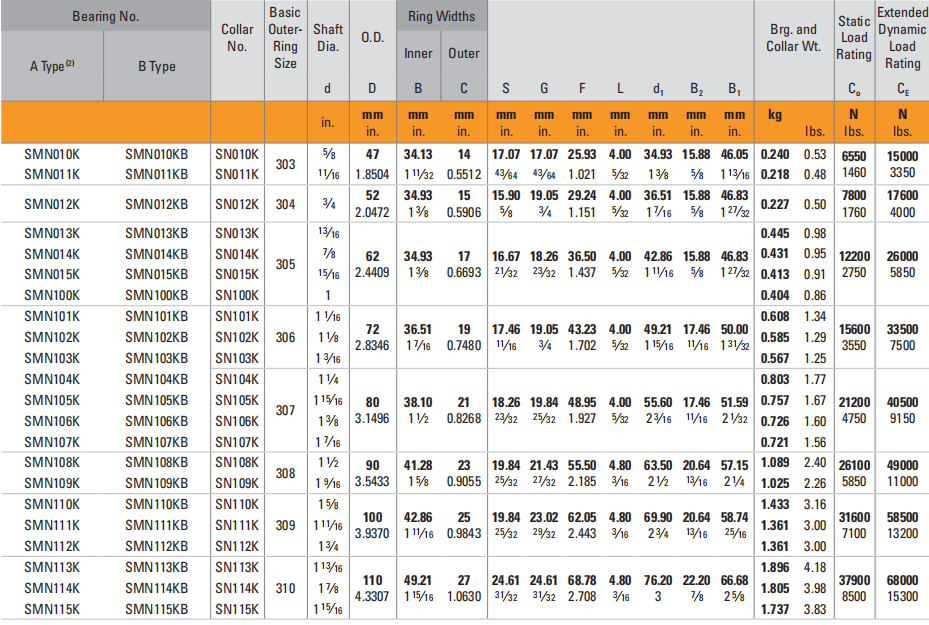Select B Type bearing SMN113KB
The height and width of the screenshot is (625, 929).
pyautogui.click(x=156, y=567)
